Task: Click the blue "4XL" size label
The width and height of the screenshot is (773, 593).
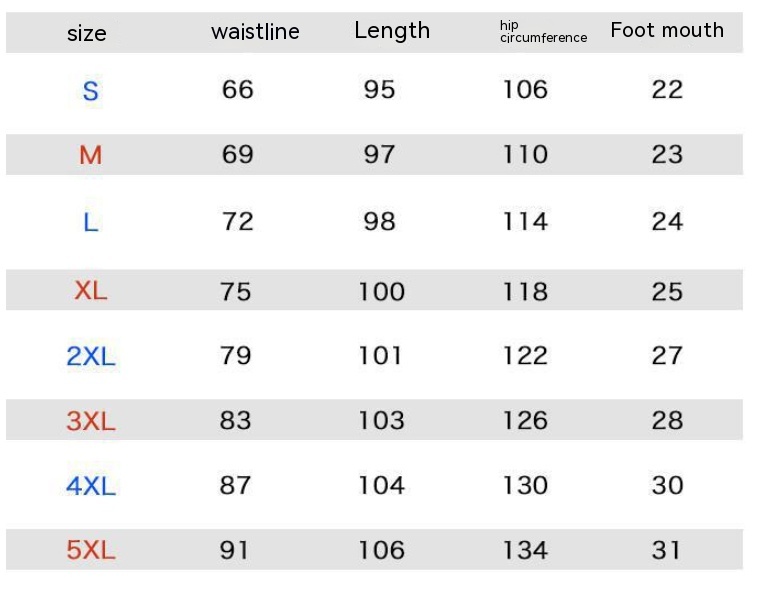Action: pos(91,486)
